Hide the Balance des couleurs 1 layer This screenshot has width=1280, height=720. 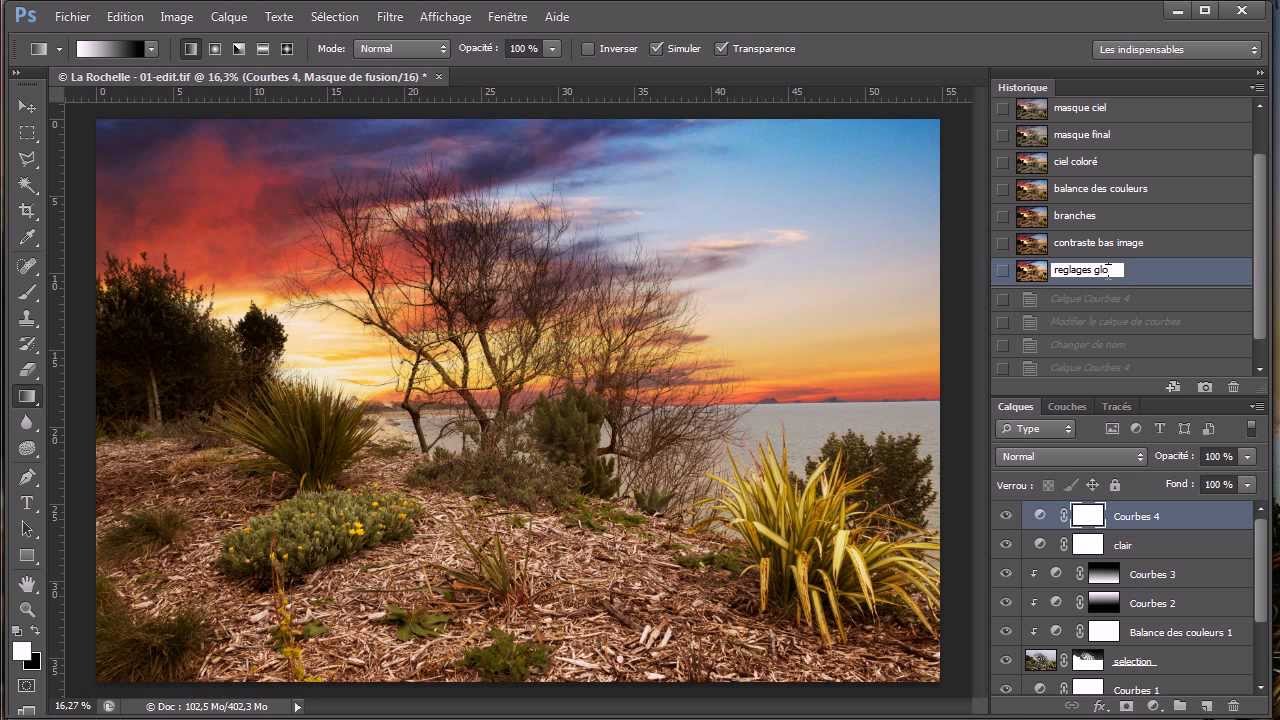[1006, 632]
